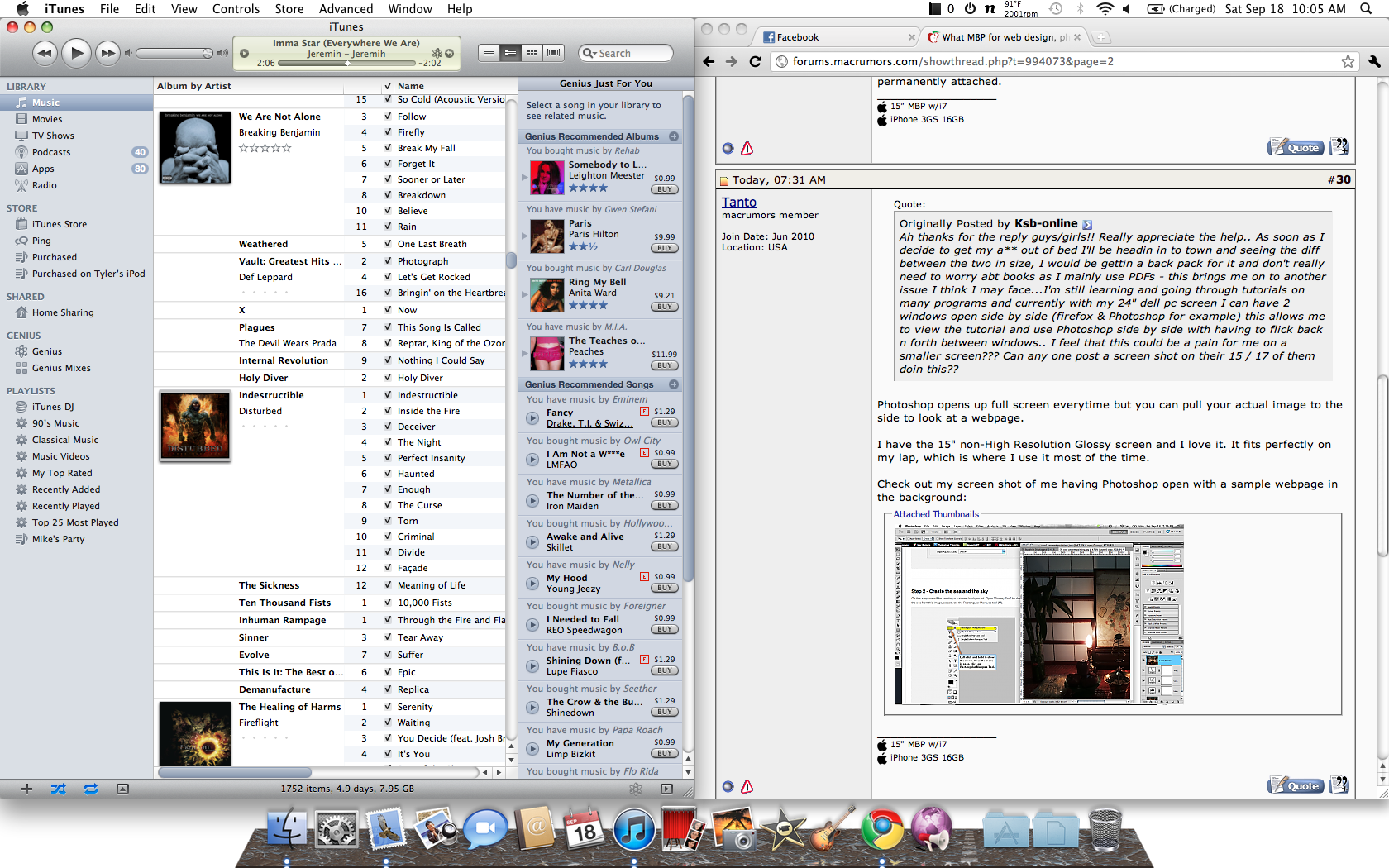Open Tanto's user profile link
This screenshot has height=868, width=1389.
739,202
